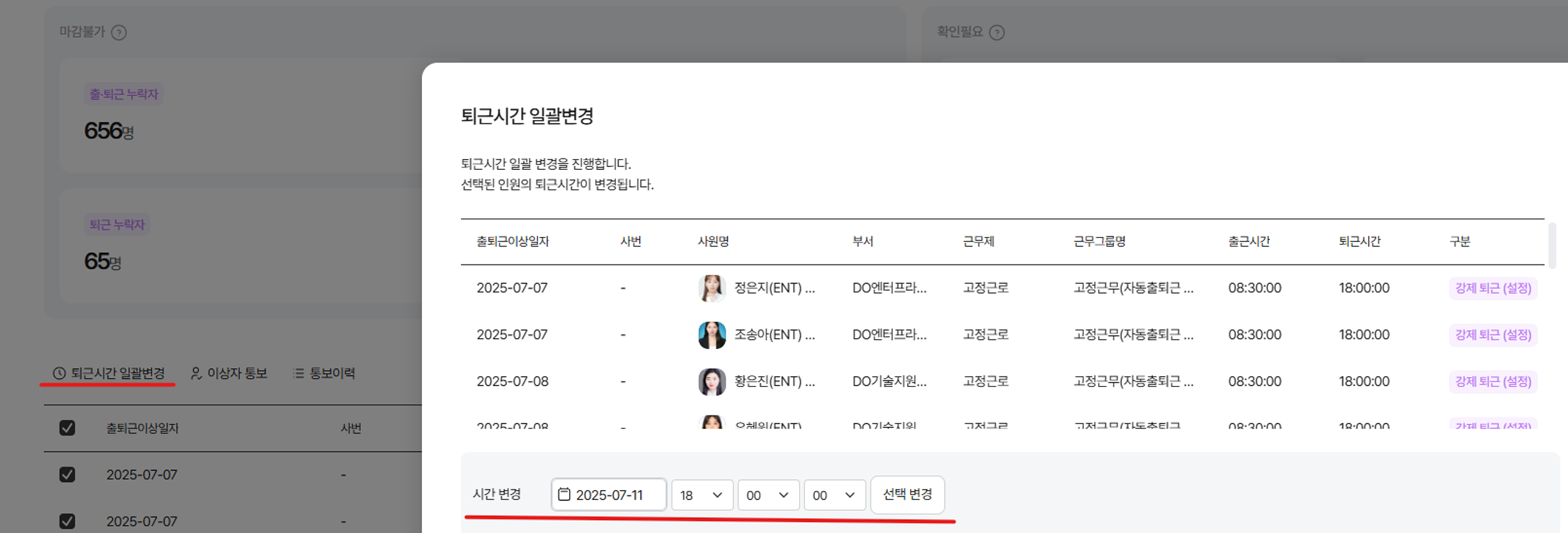Open the hour dropdown showing 18
The height and width of the screenshot is (533, 1568).
click(702, 495)
